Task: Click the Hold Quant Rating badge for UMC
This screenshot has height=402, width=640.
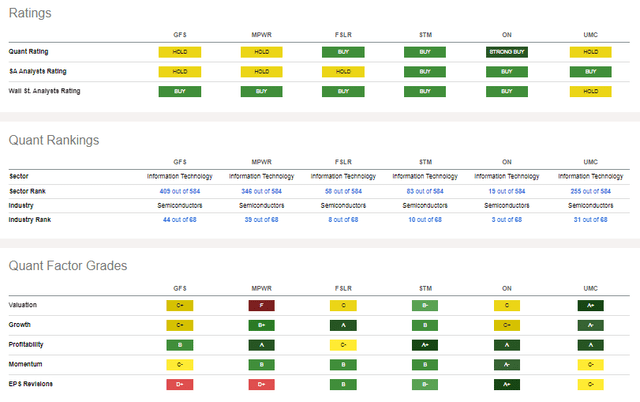Action: [591, 52]
